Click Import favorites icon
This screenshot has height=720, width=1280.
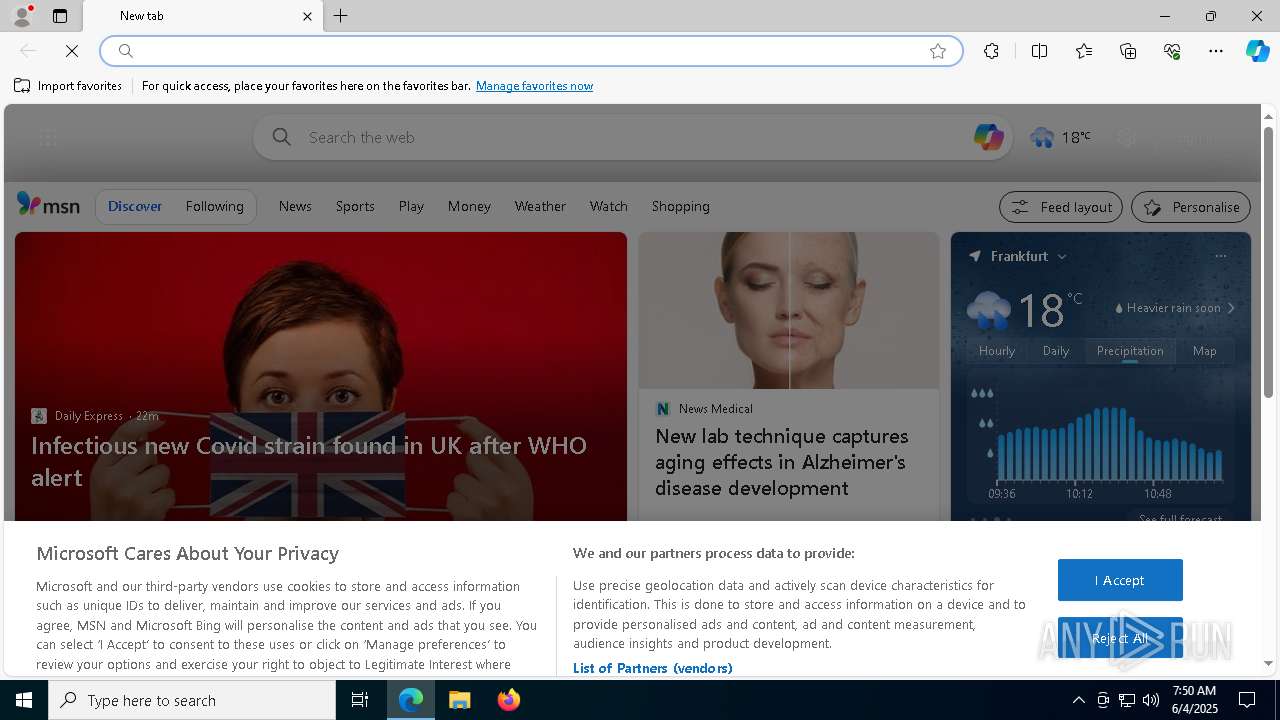[x=22, y=86]
